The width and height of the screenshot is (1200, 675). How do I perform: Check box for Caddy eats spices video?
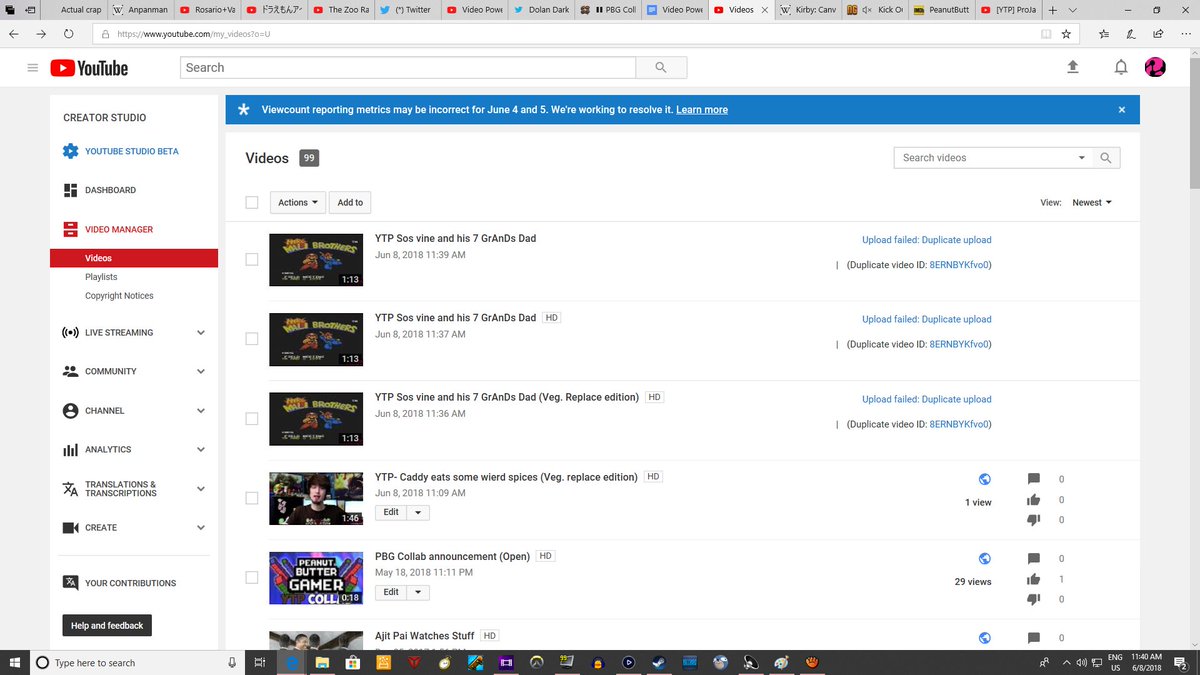tap(252, 498)
